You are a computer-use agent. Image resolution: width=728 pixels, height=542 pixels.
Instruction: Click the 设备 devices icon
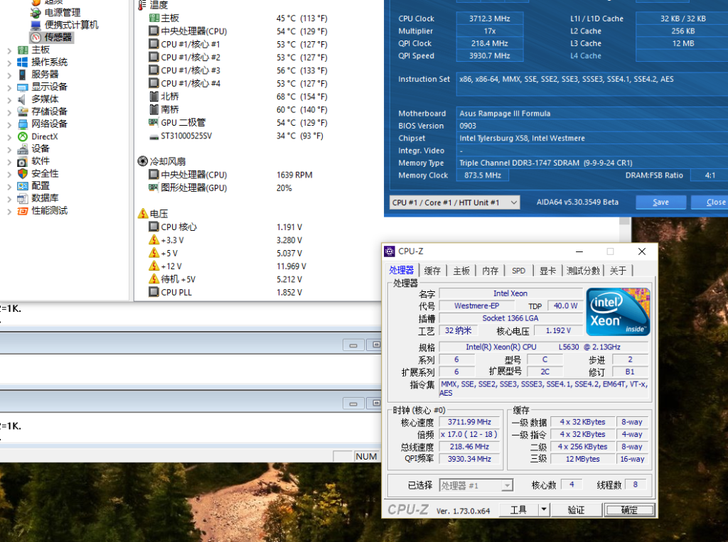click(22, 149)
